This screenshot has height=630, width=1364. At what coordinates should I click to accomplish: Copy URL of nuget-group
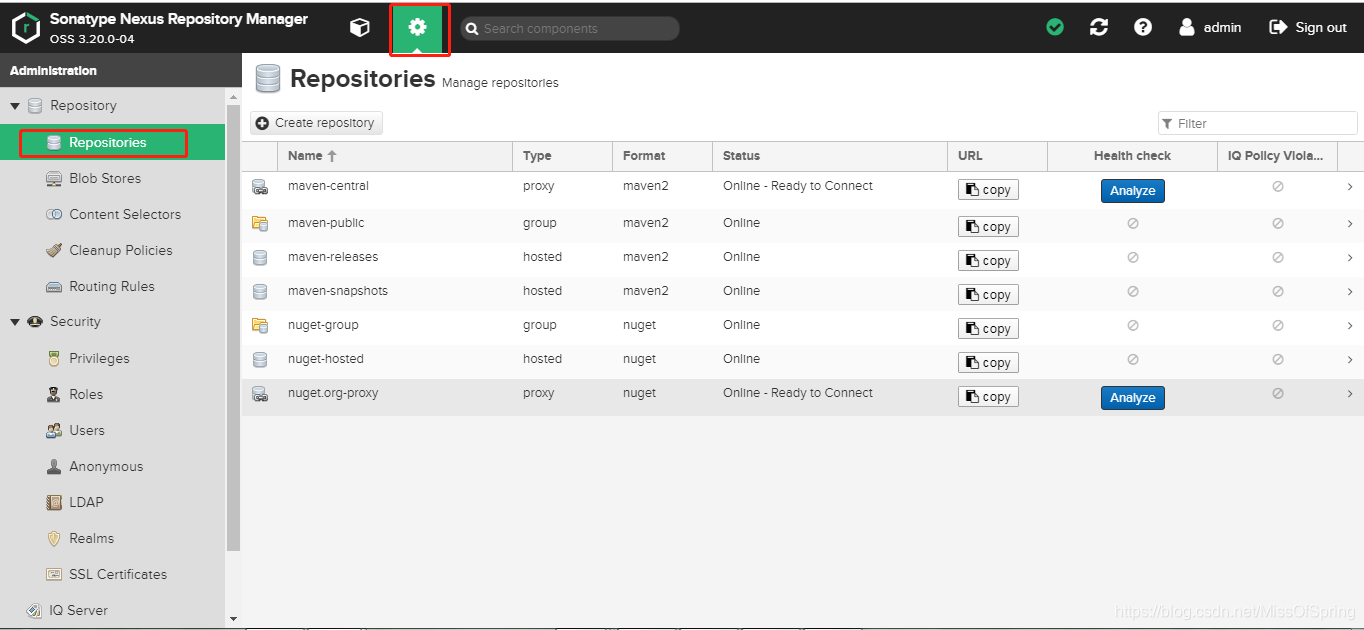(x=988, y=329)
